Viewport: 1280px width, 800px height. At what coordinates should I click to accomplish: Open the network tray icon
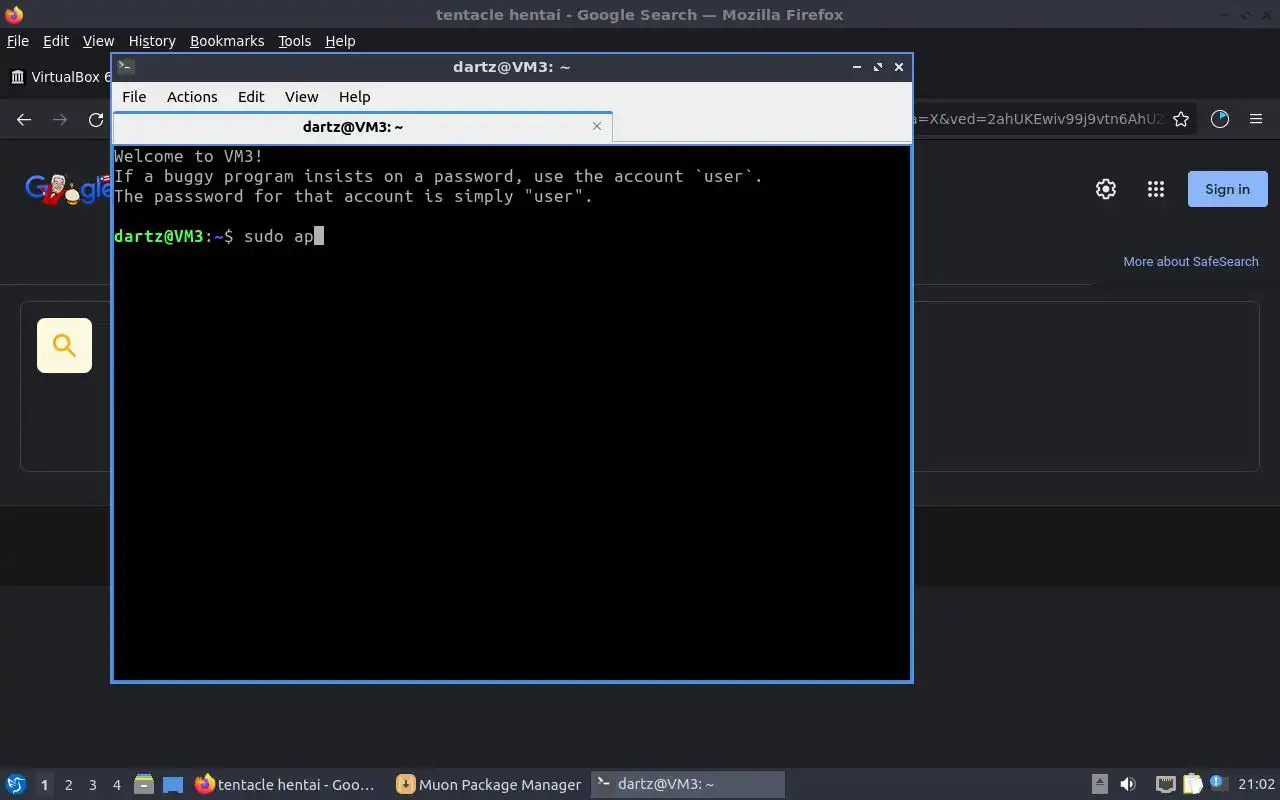pyautogui.click(x=1166, y=785)
